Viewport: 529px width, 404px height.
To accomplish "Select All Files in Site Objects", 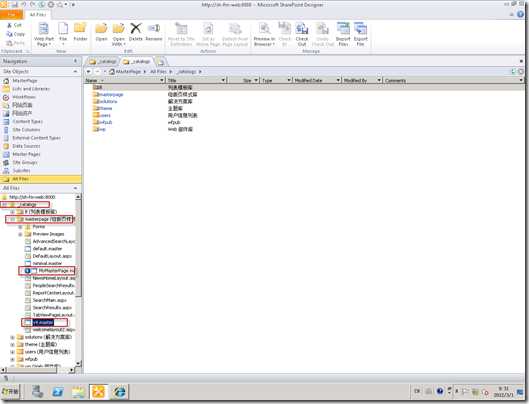I will click(40, 179).
